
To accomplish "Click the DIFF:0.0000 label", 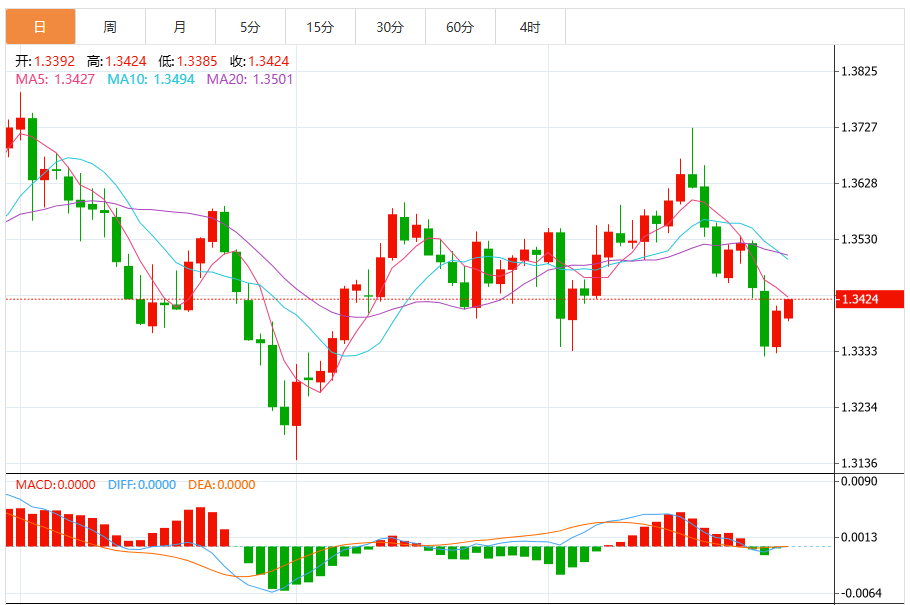I will point(142,485).
